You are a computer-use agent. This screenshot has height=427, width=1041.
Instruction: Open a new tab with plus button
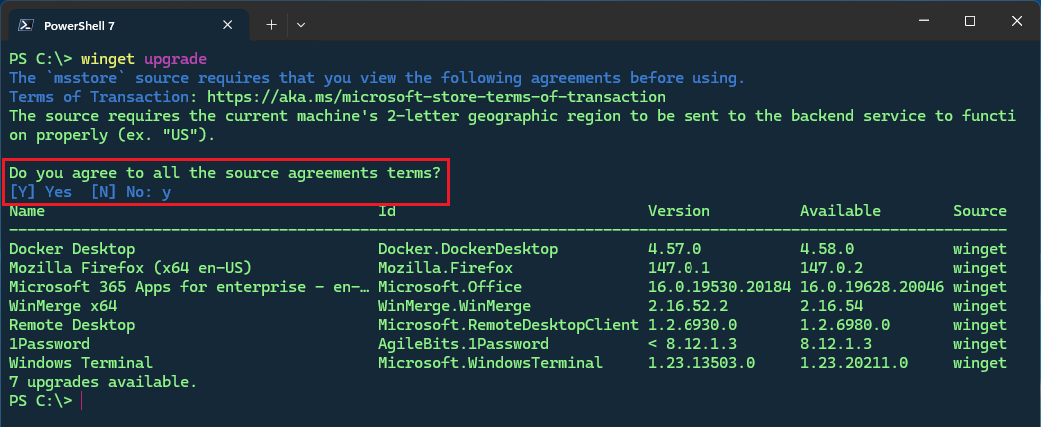[x=271, y=23]
